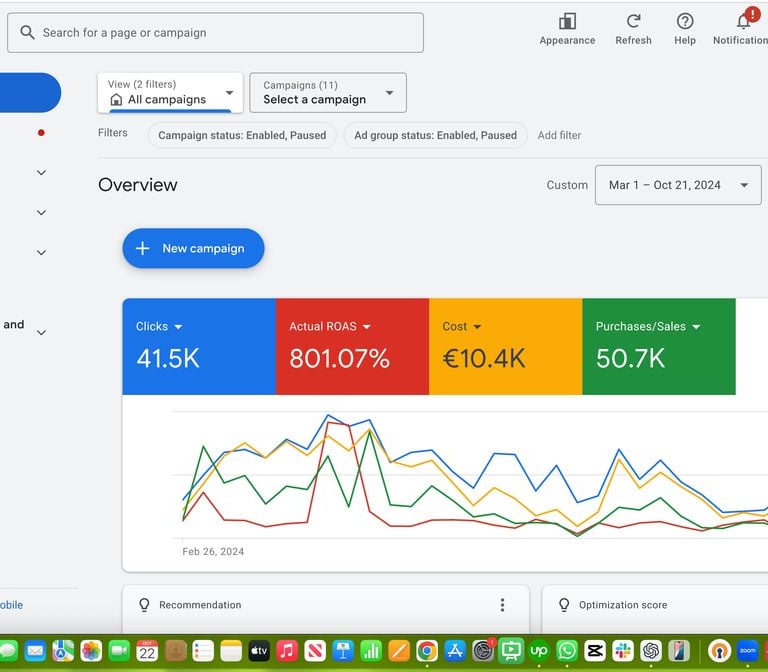The width and height of the screenshot is (768, 672).
Task: Open Photos from the Dock
Action: (x=91, y=651)
